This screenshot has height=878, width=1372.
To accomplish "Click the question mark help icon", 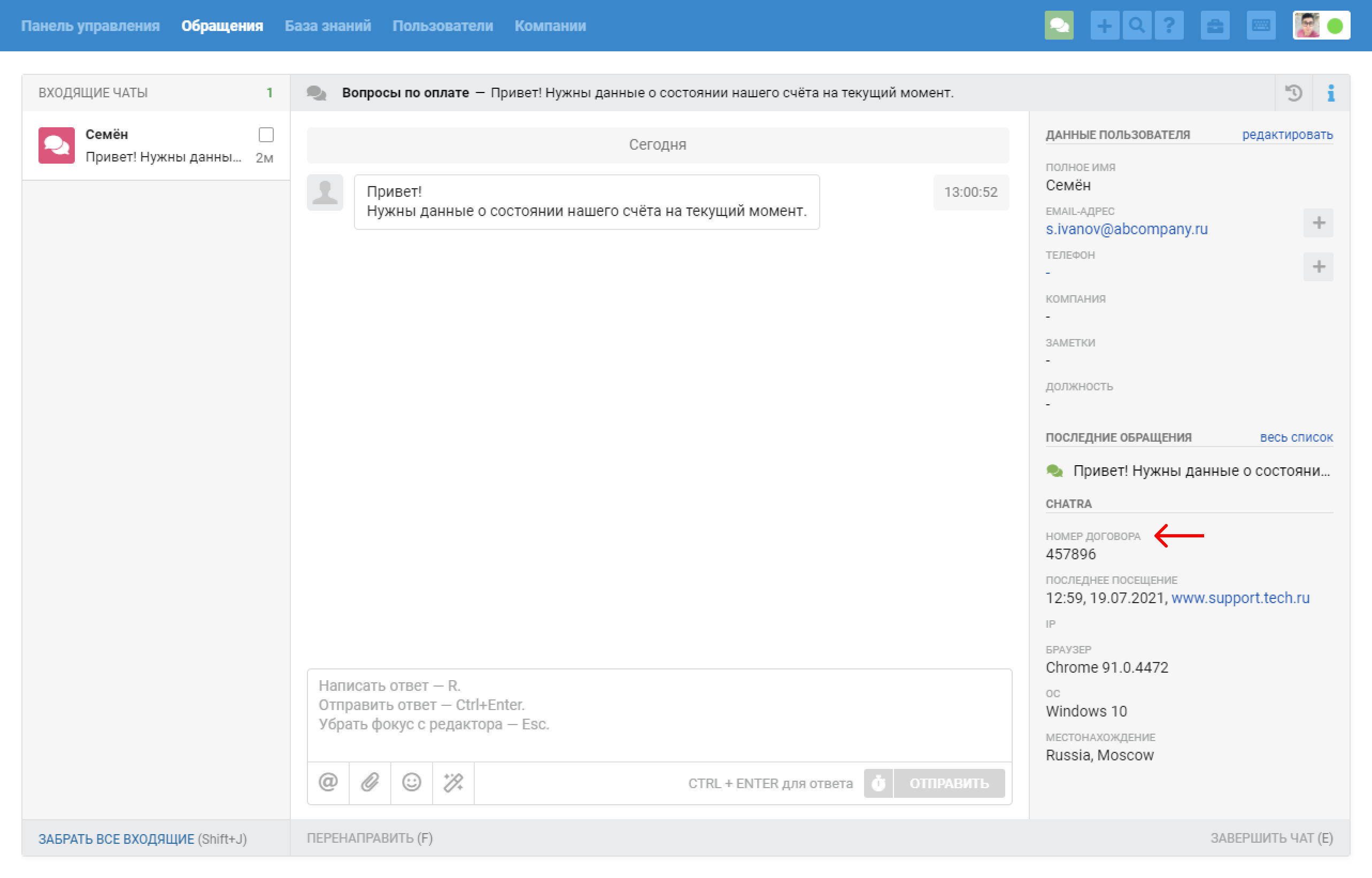I will (x=1168, y=26).
